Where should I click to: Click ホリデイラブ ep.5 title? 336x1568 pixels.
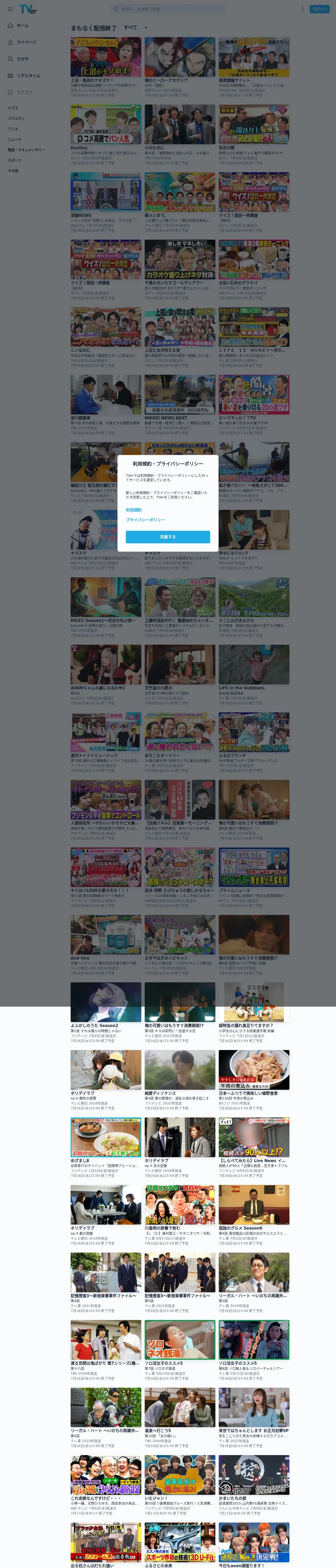157,1161
